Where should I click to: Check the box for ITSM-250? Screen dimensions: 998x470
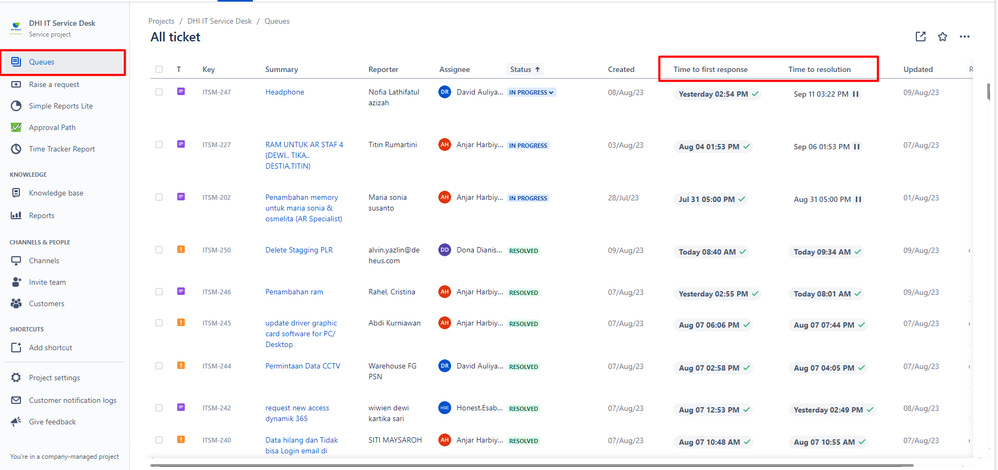[159, 250]
